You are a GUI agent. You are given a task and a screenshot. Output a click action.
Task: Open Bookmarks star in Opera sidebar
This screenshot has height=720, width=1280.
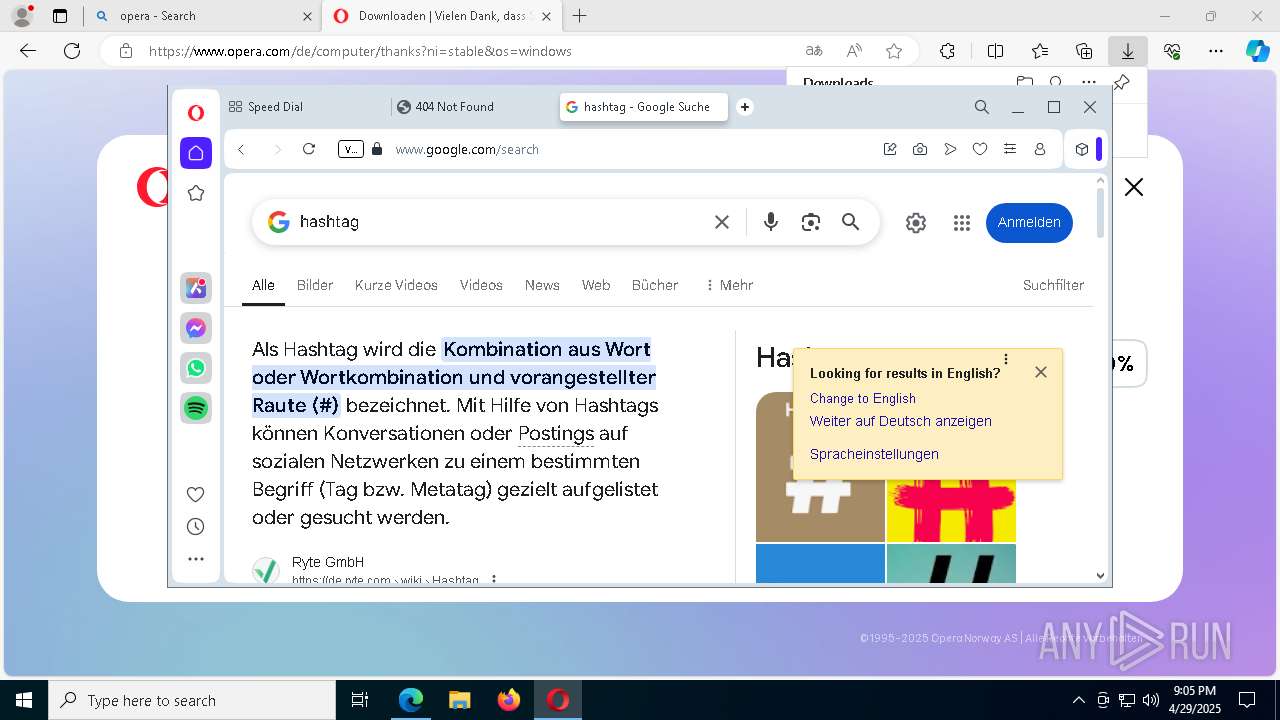(196, 193)
